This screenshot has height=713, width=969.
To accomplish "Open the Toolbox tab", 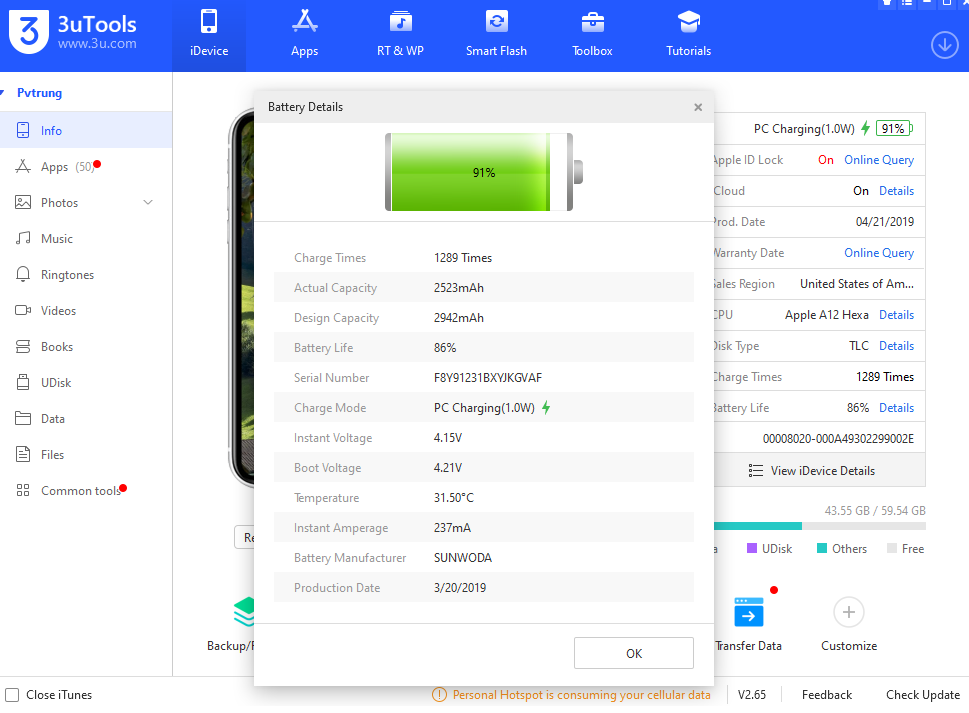I will [592, 36].
